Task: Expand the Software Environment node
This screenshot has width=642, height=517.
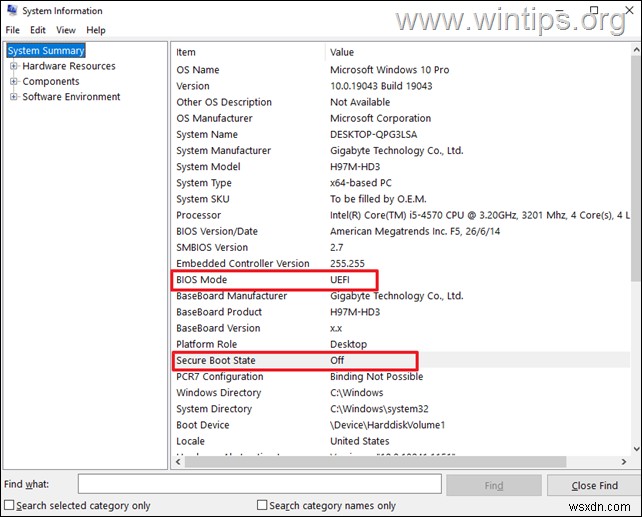Action: coord(14,97)
